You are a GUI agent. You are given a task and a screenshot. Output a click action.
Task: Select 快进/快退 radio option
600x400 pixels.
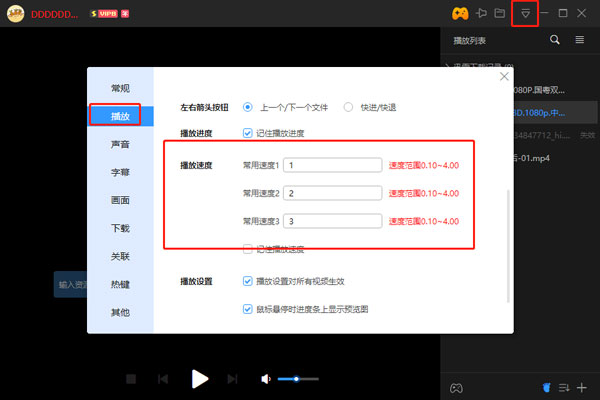point(348,107)
